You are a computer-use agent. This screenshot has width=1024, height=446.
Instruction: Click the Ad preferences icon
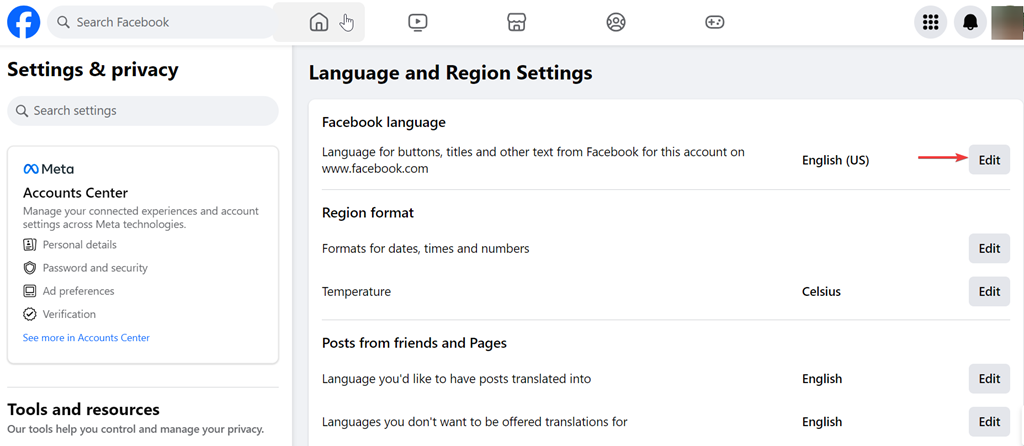tap(29, 291)
